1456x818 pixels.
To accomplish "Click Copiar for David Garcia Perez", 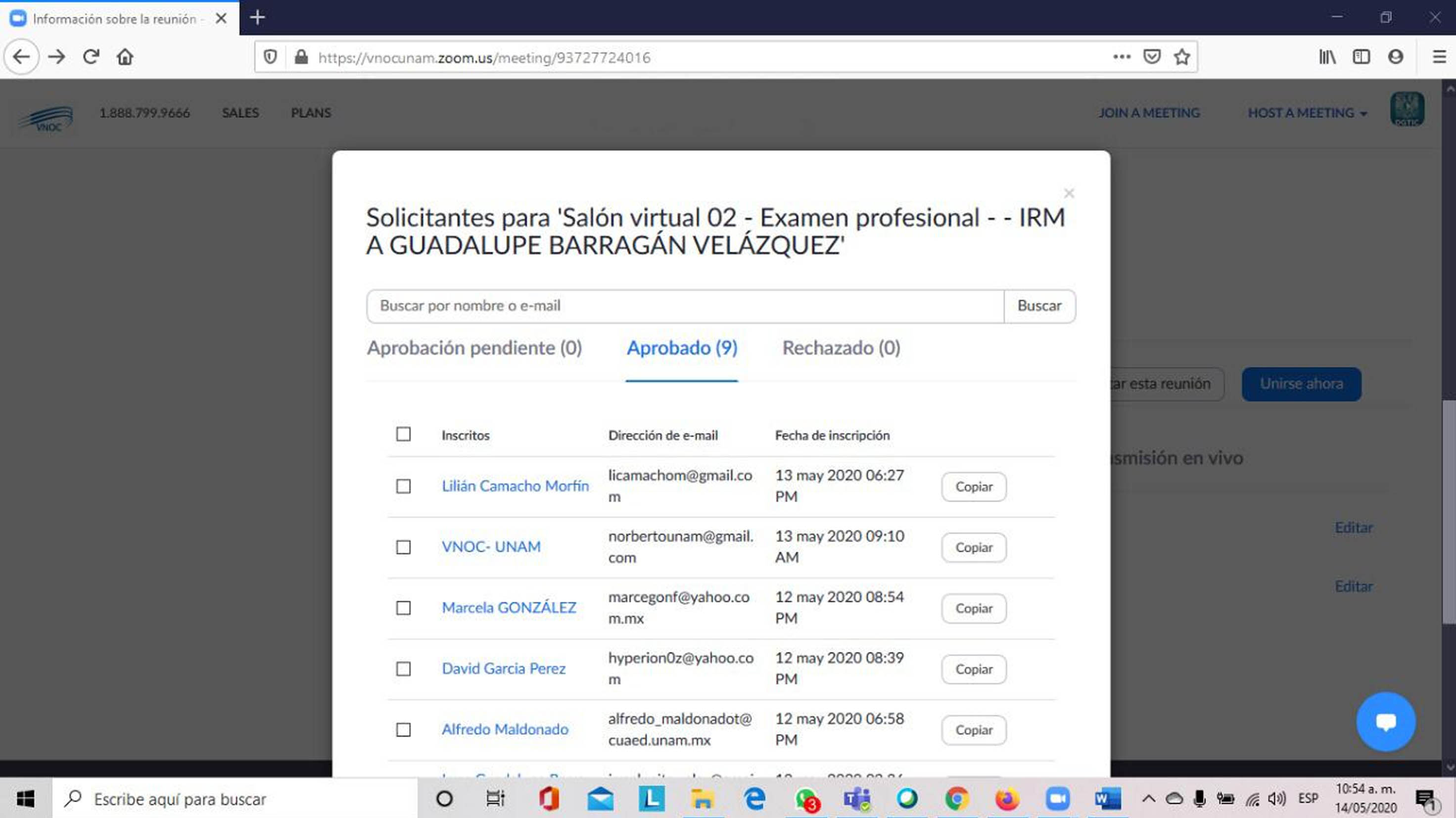I will [x=974, y=670].
